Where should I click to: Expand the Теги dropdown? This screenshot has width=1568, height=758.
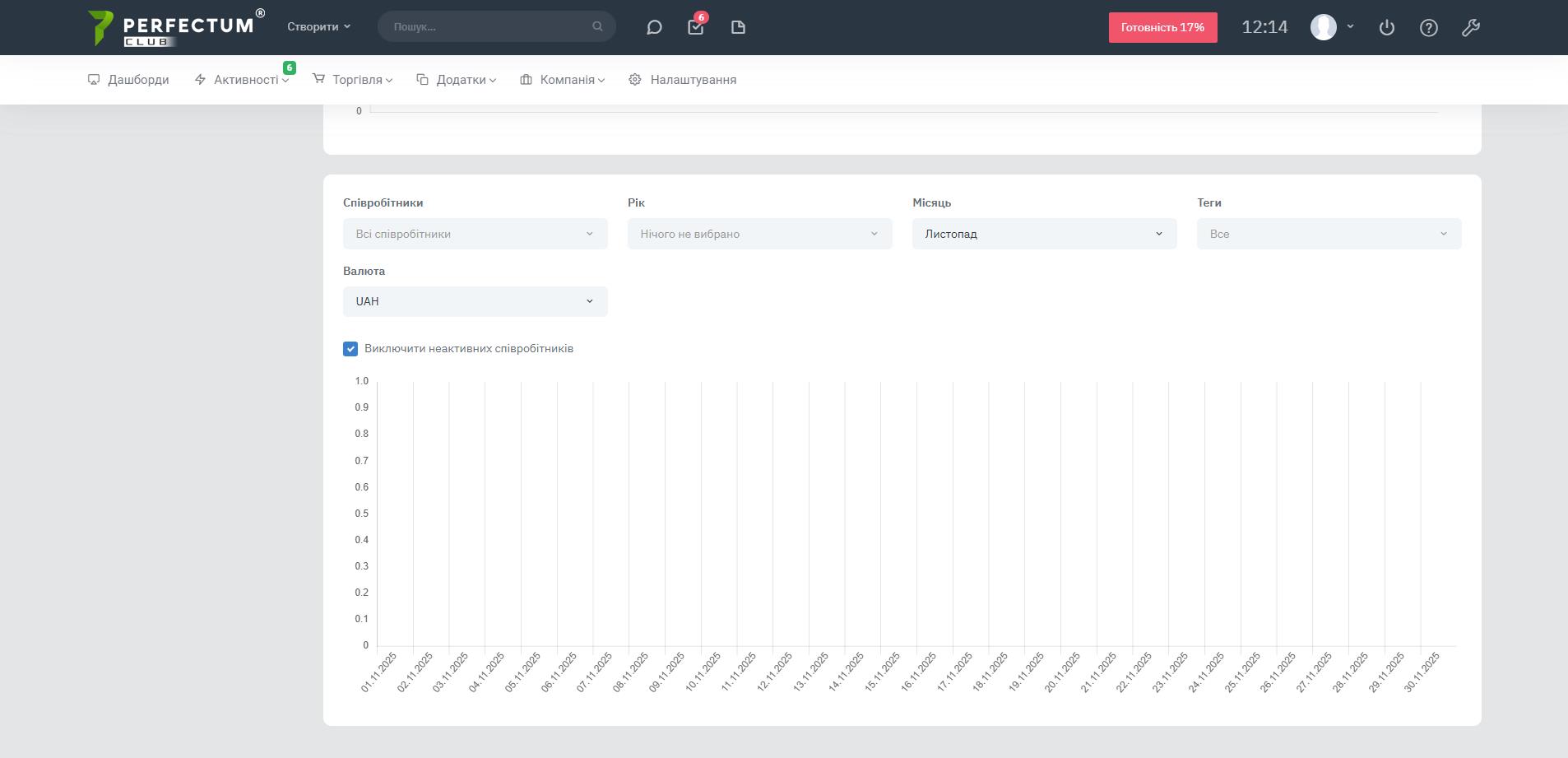pos(1329,234)
